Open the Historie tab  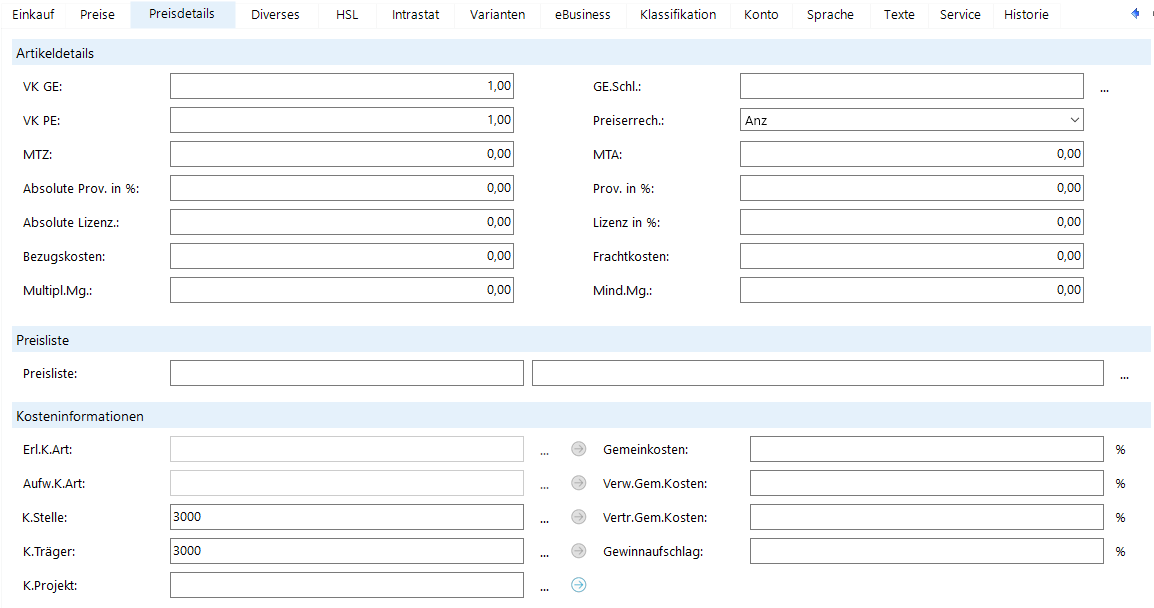(1026, 15)
